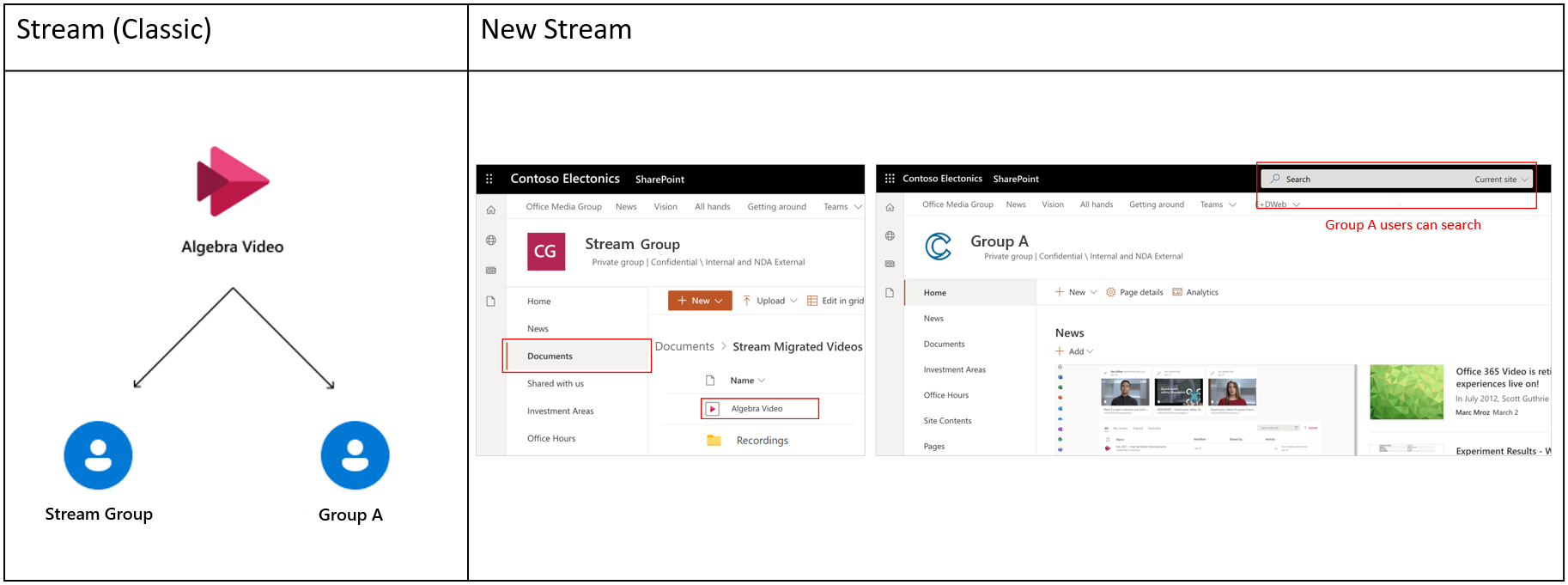Open the orange New dropdown button
The height and width of the screenshot is (585, 1568).
[700, 301]
